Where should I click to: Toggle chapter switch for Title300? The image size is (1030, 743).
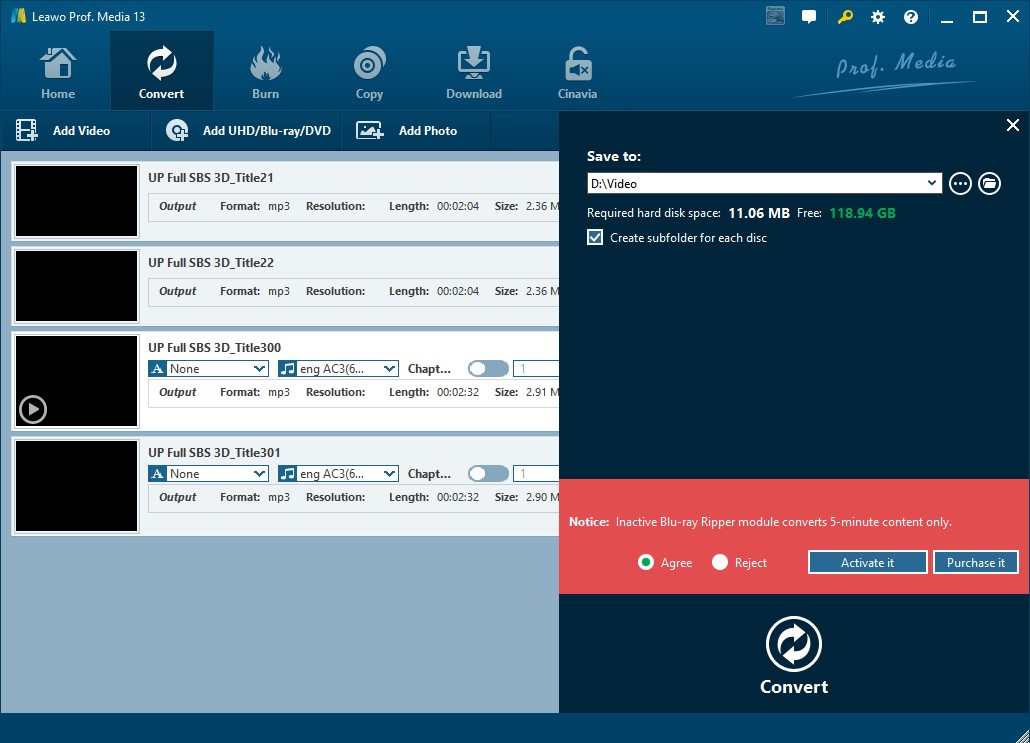click(488, 369)
